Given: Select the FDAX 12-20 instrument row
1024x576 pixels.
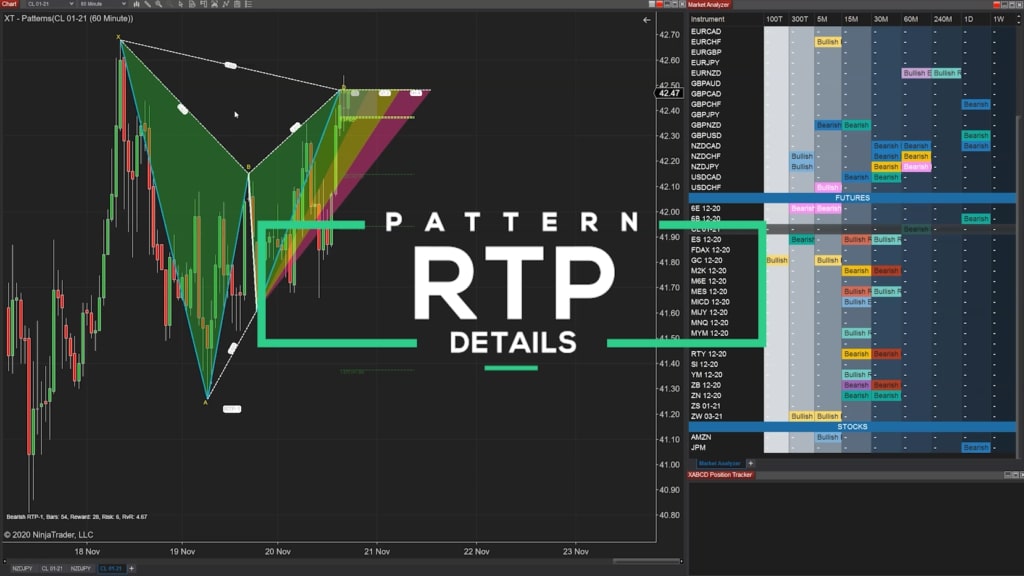Looking at the screenshot, I should point(852,250).
